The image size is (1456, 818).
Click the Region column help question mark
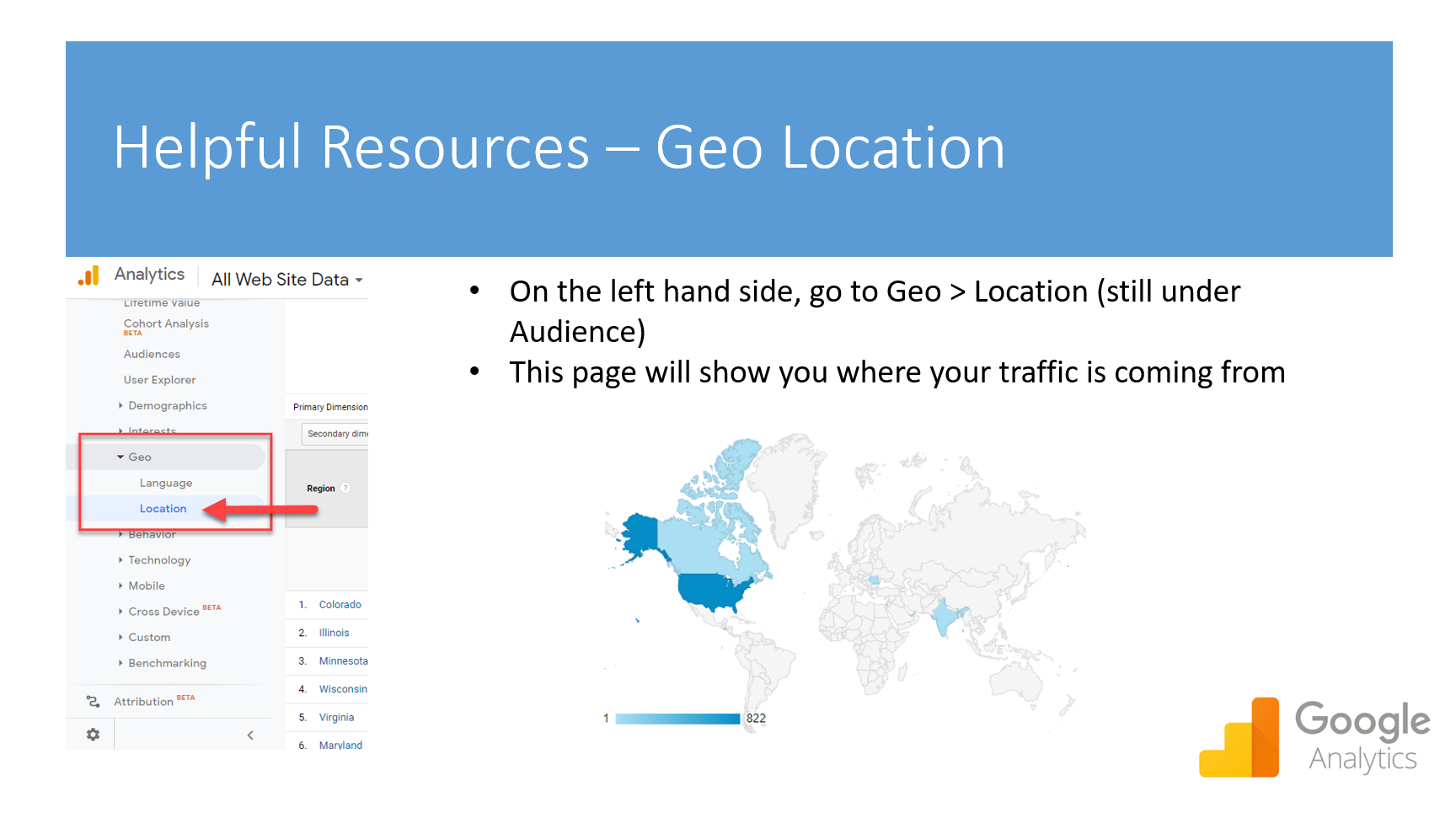(347, 488)
